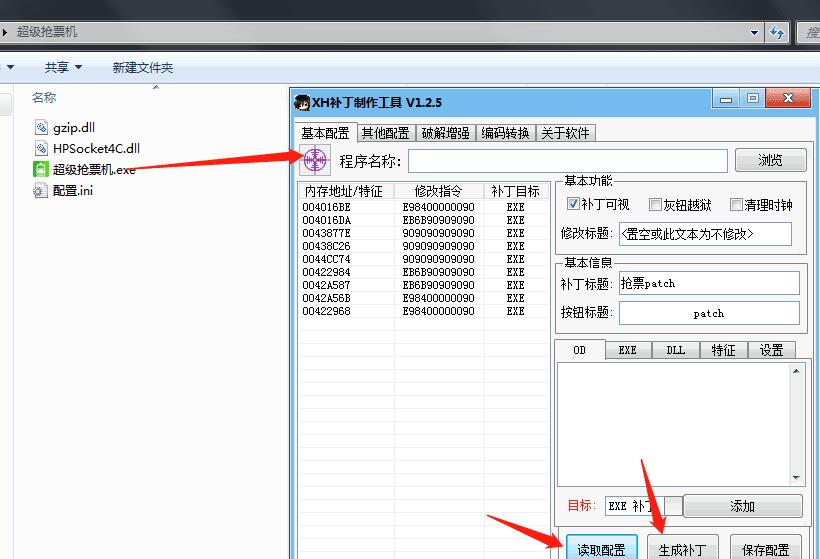
Task: Click the purple crosshair target-picker icon
Action: [315, 160]
